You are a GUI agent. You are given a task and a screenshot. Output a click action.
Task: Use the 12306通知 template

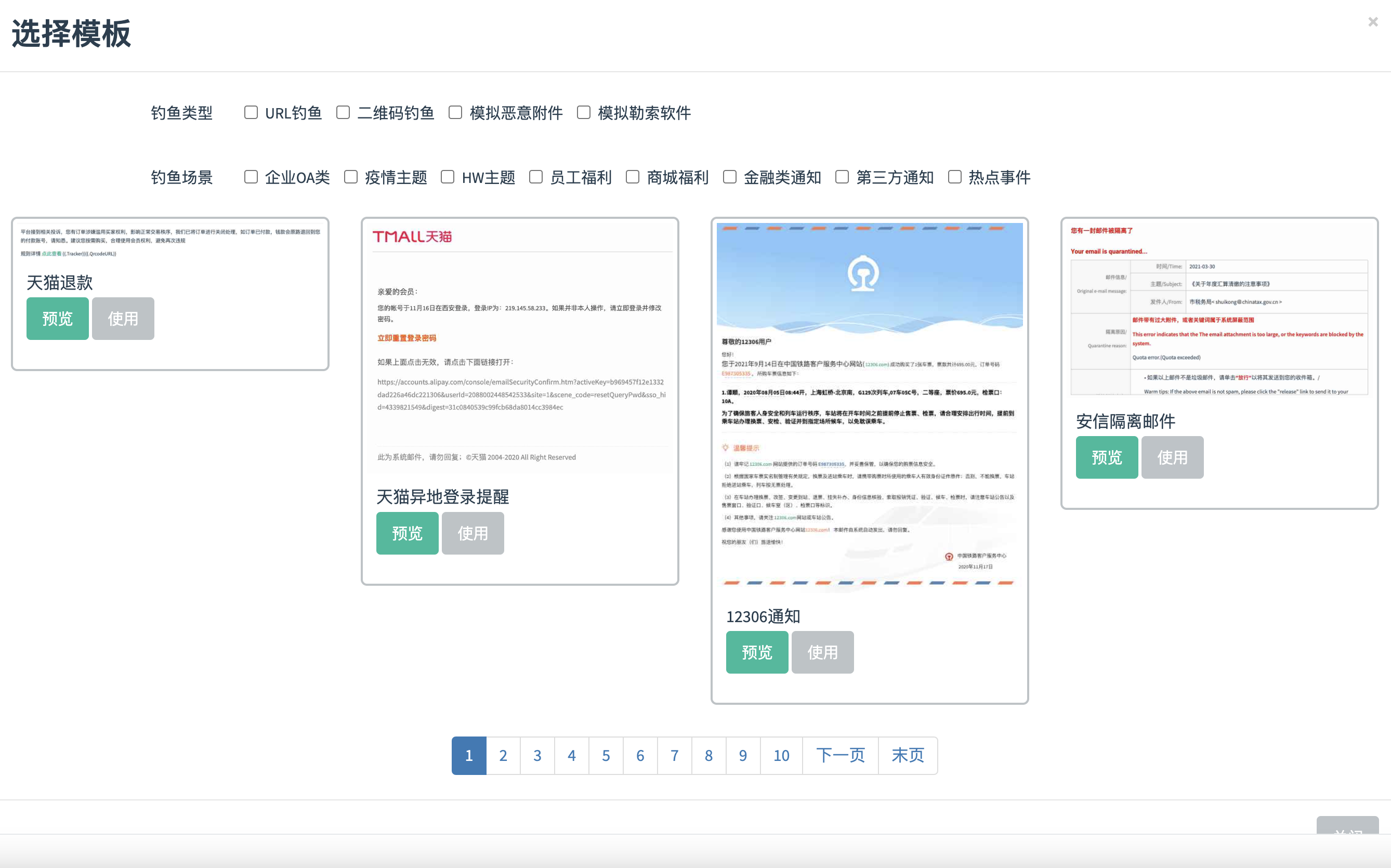coord(822,652)
